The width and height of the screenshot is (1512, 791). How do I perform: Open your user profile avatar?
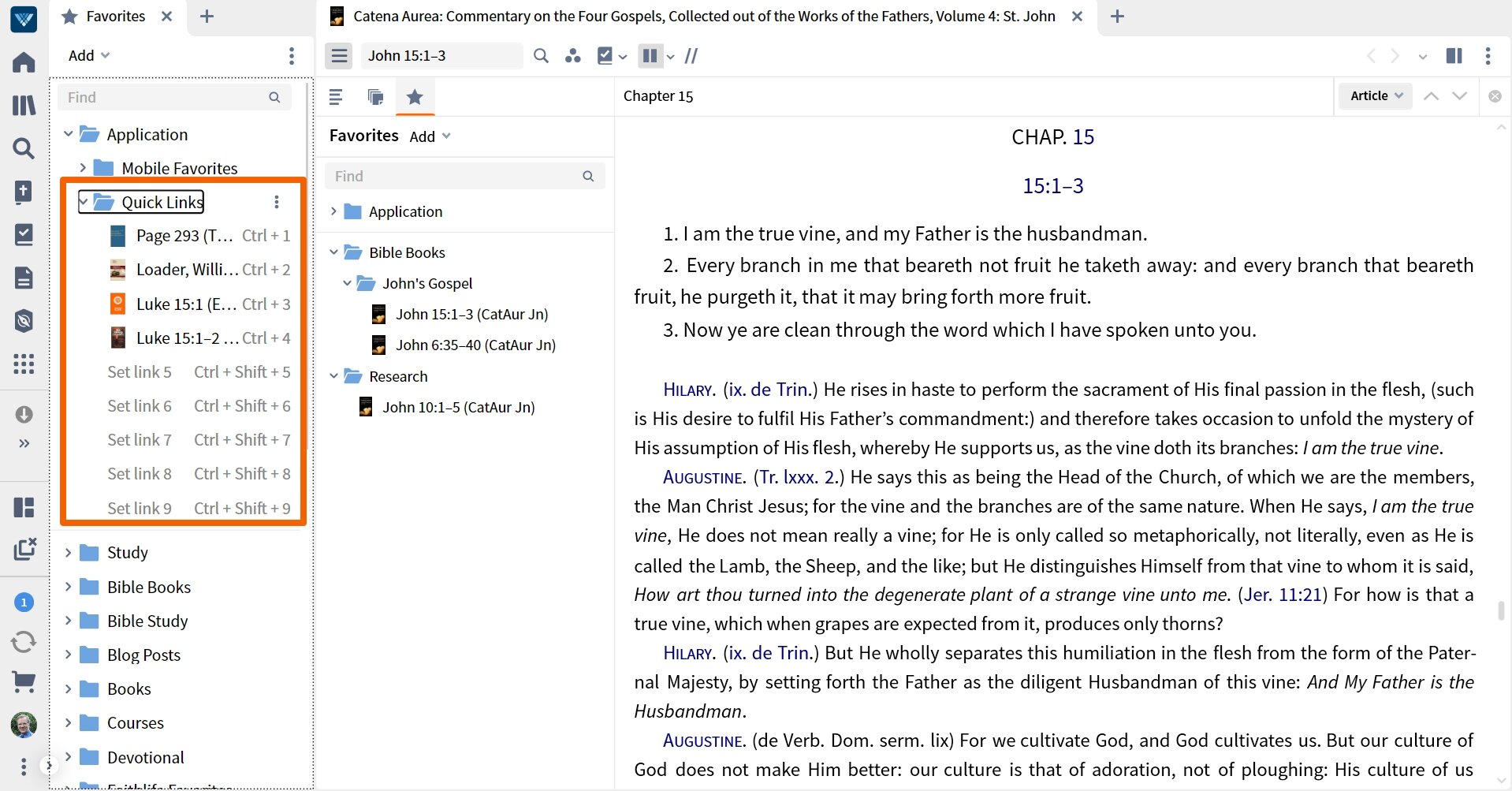pyautogui.click(x=24, y=726)
